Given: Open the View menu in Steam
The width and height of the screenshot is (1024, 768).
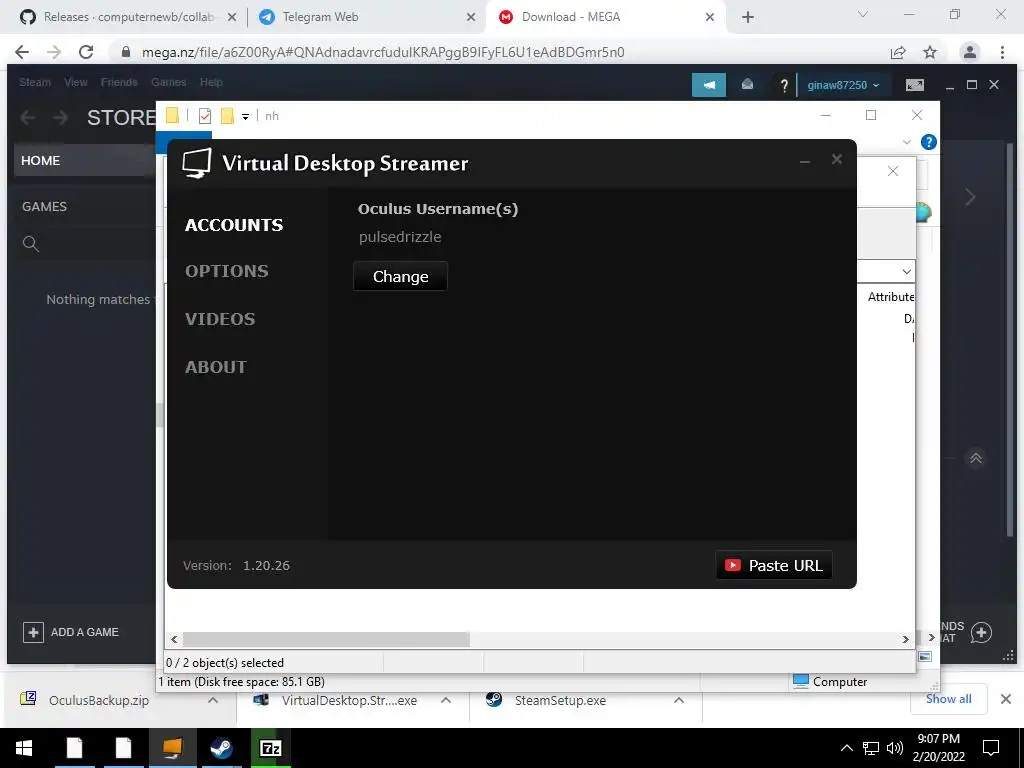Looking at the screenshot, I should point(76,82).
